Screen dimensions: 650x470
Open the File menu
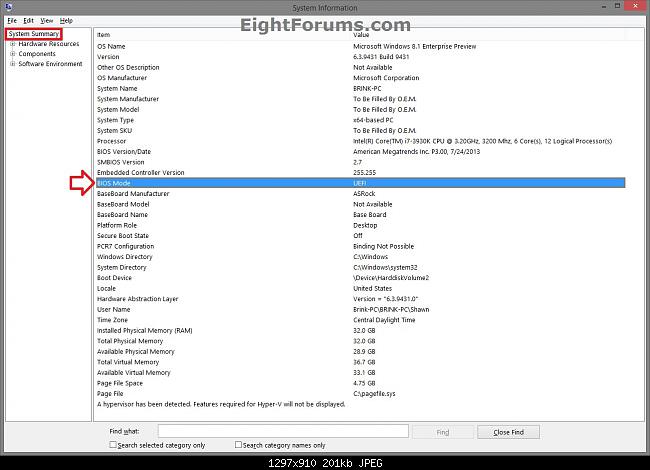click(x=12, y=20)
